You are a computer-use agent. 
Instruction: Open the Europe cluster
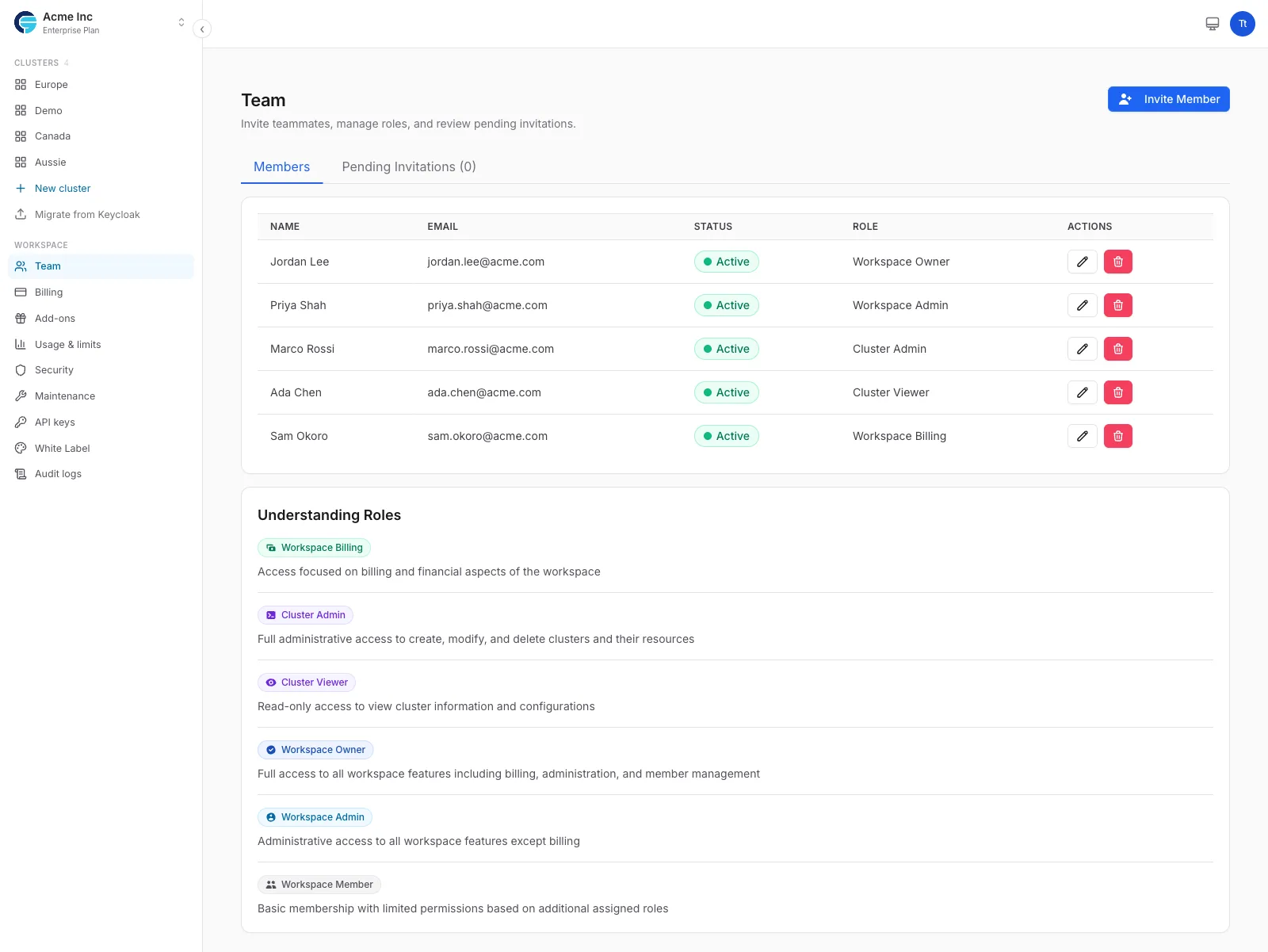[x=101, y=85]
